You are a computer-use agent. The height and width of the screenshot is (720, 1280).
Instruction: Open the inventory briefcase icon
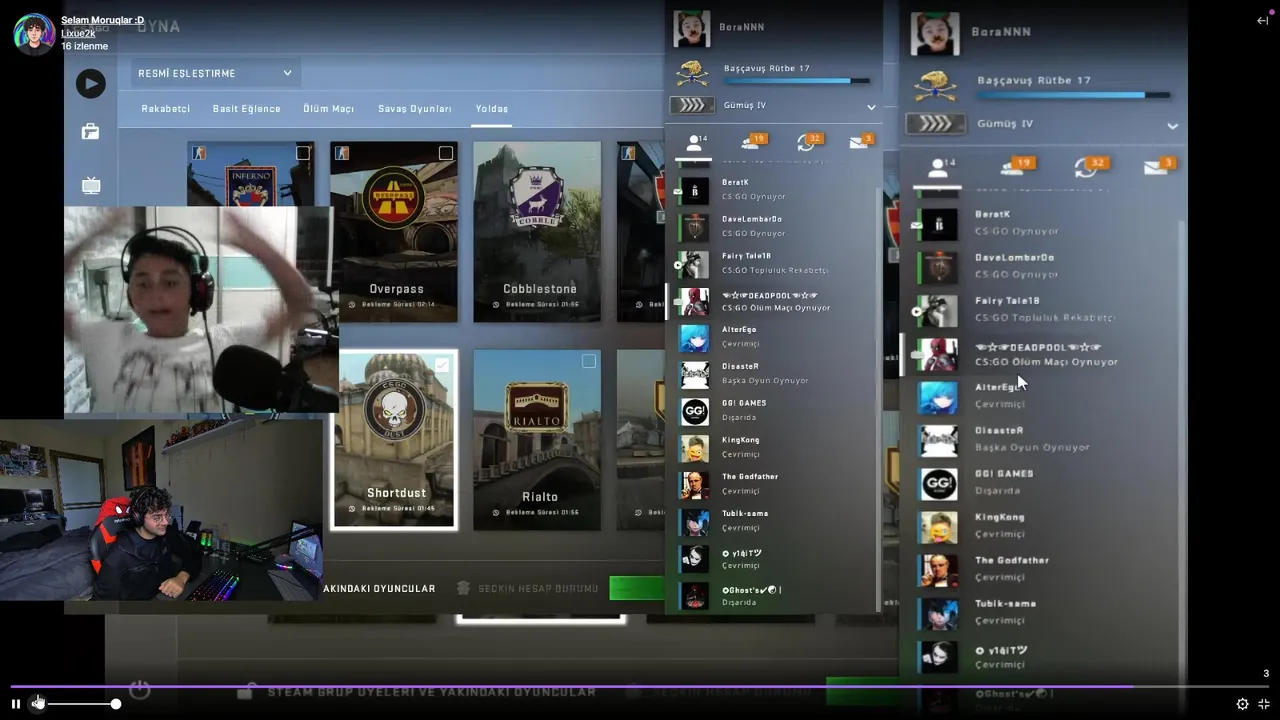point(90,132)
